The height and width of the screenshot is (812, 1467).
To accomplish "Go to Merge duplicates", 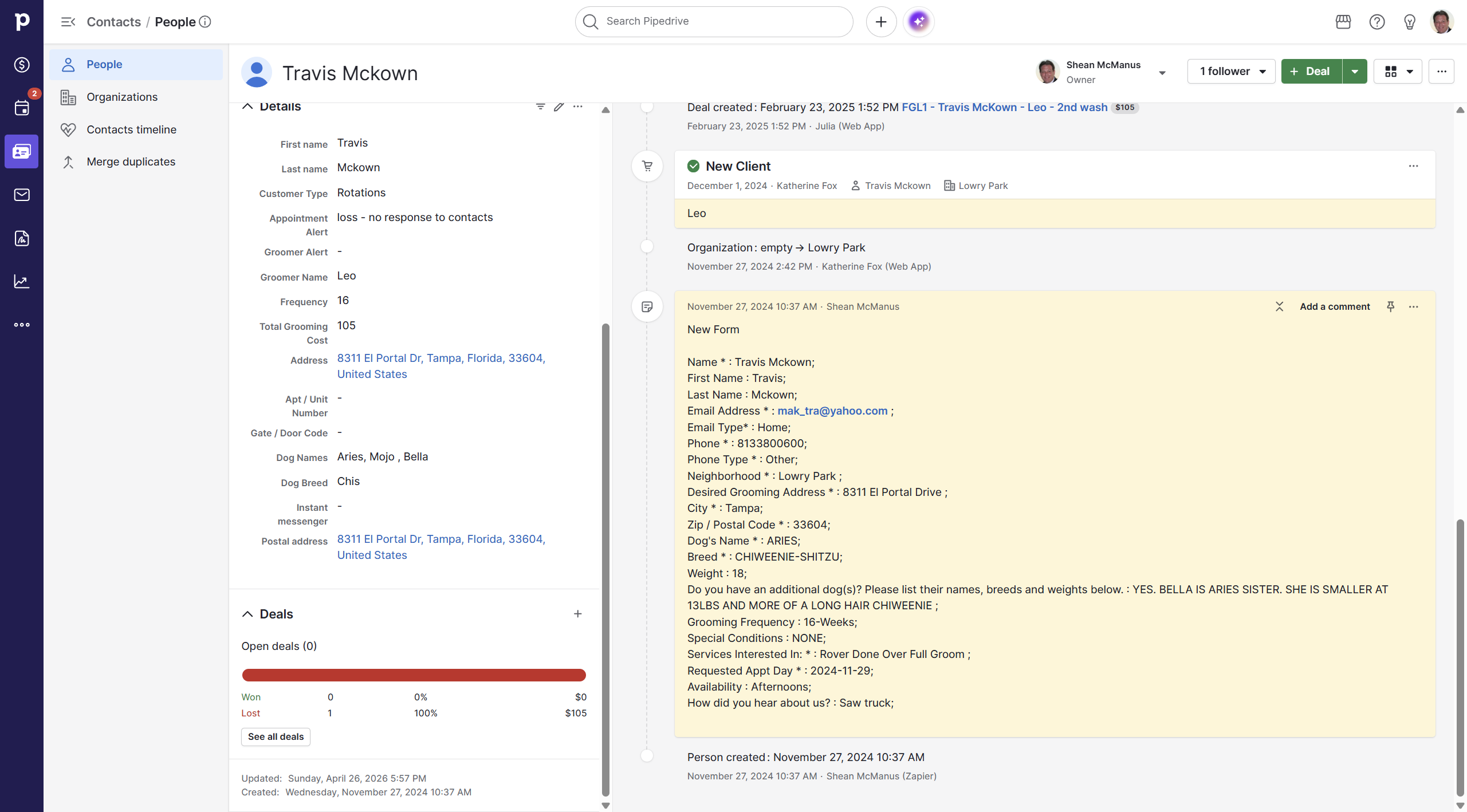I will click(131, 161).
